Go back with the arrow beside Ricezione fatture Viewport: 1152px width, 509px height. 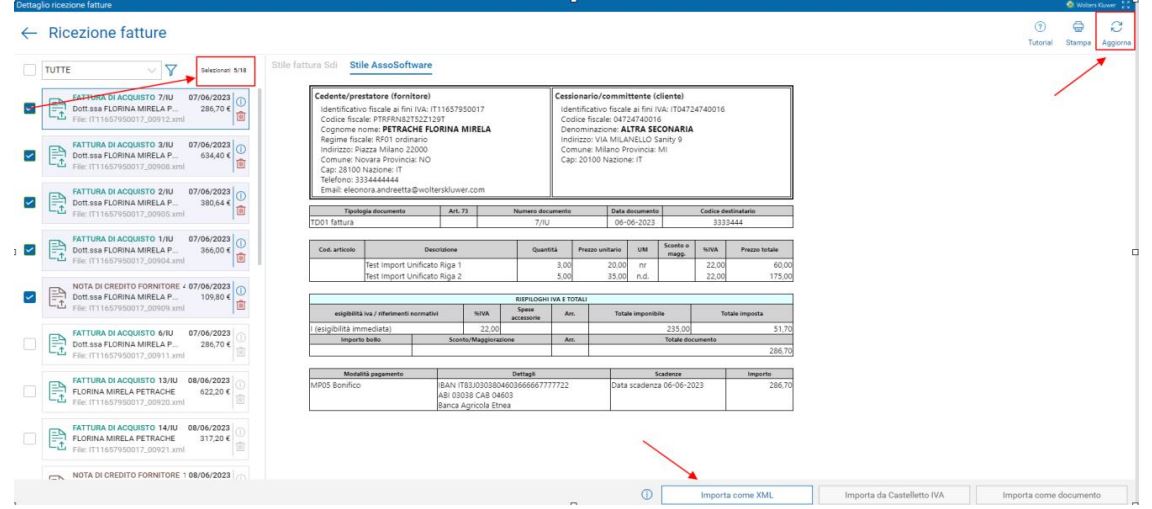(x=29, y=33)
